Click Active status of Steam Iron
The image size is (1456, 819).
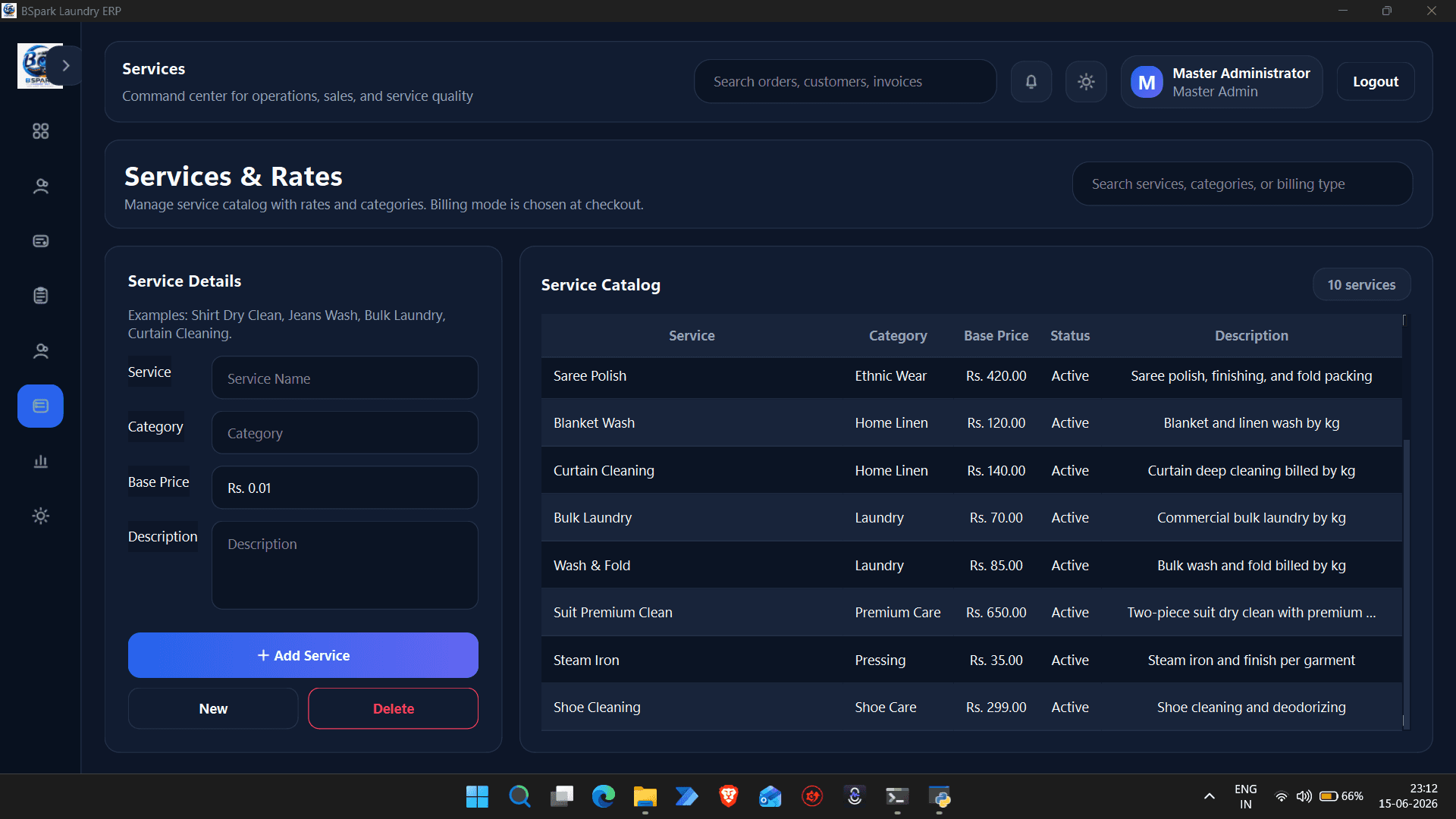(x=1070, y=660)
